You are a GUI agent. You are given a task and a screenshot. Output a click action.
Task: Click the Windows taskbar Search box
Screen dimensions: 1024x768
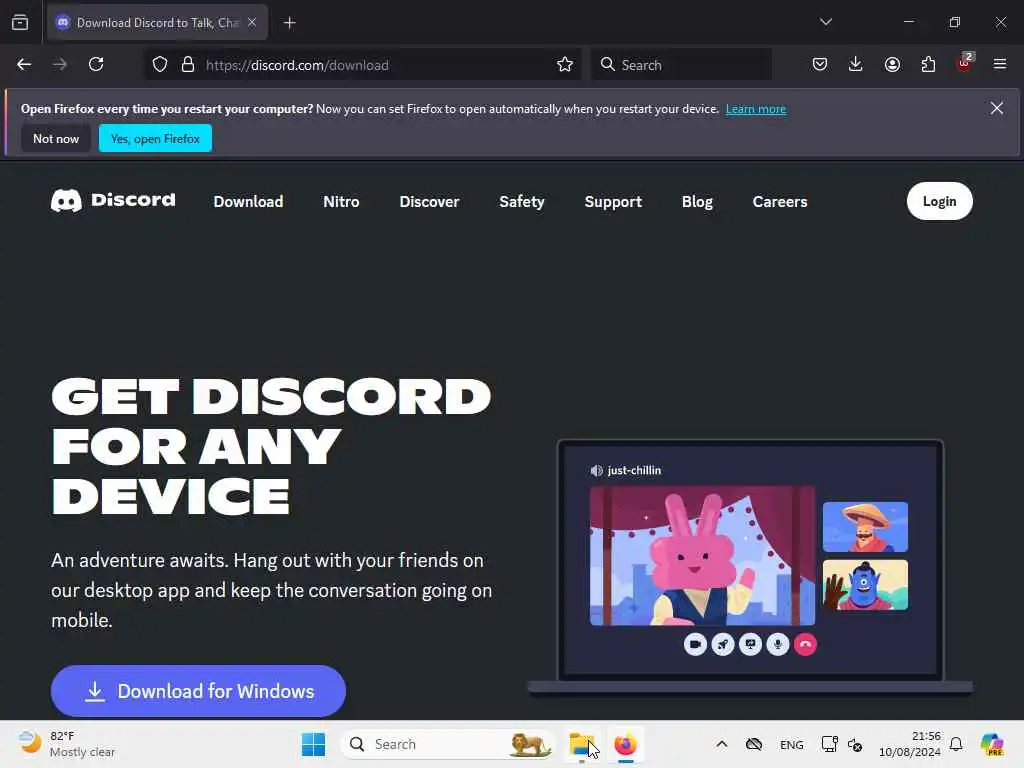point(448,744)
